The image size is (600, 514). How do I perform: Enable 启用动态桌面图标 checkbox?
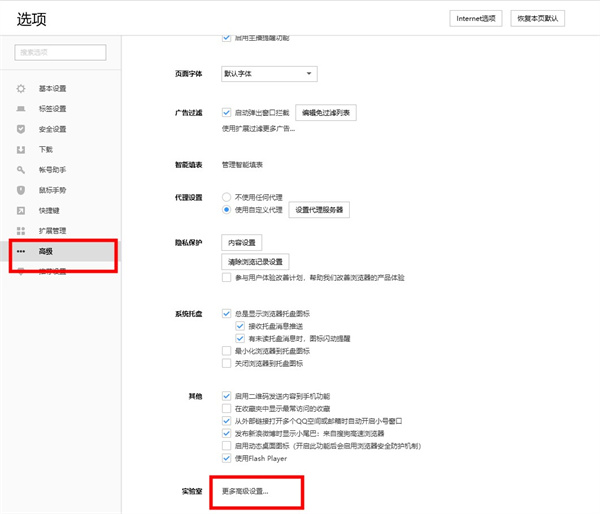[x=226, y=446]
